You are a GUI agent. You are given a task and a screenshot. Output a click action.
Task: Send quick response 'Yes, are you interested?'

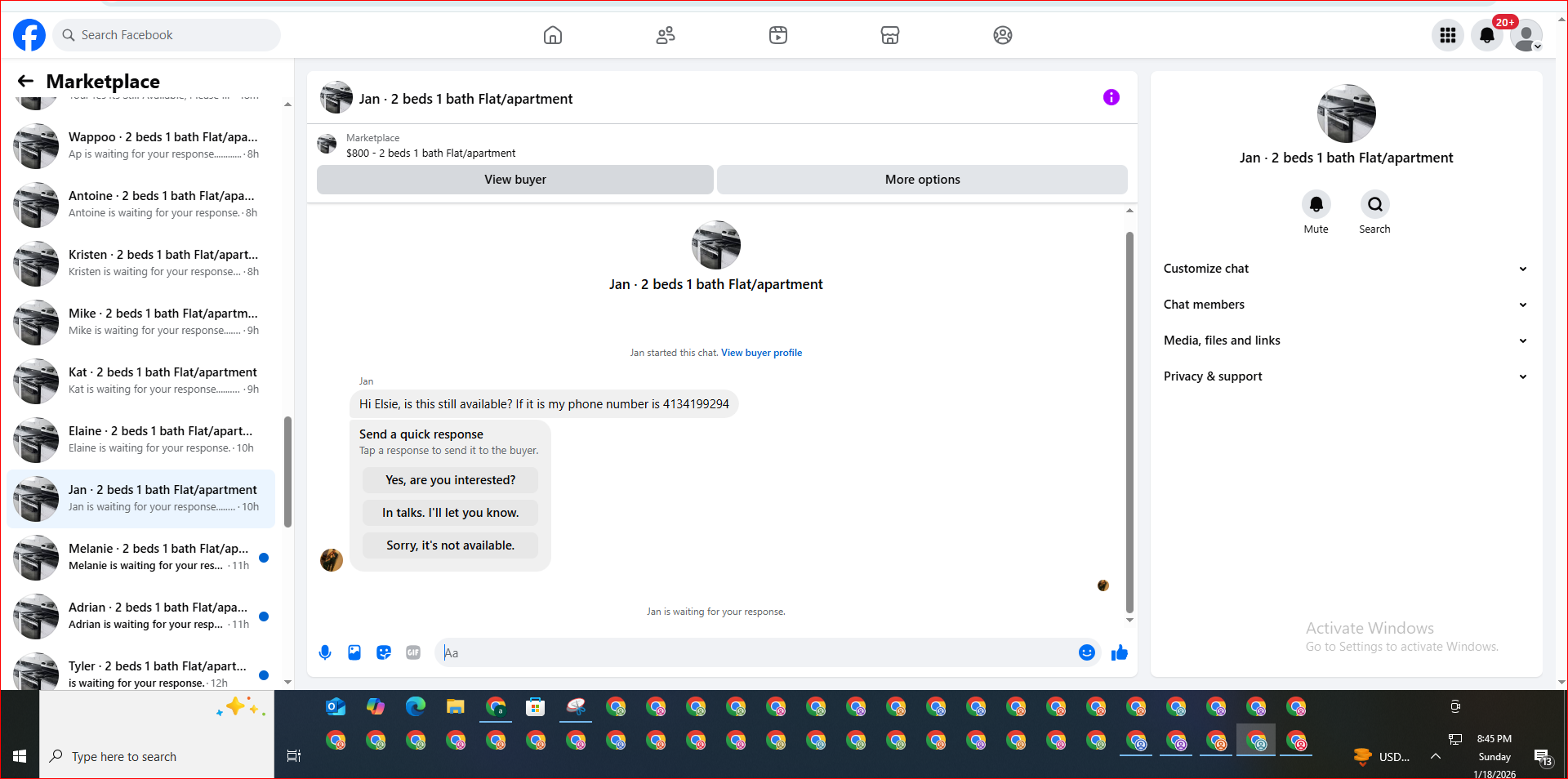tap(451, 480)
